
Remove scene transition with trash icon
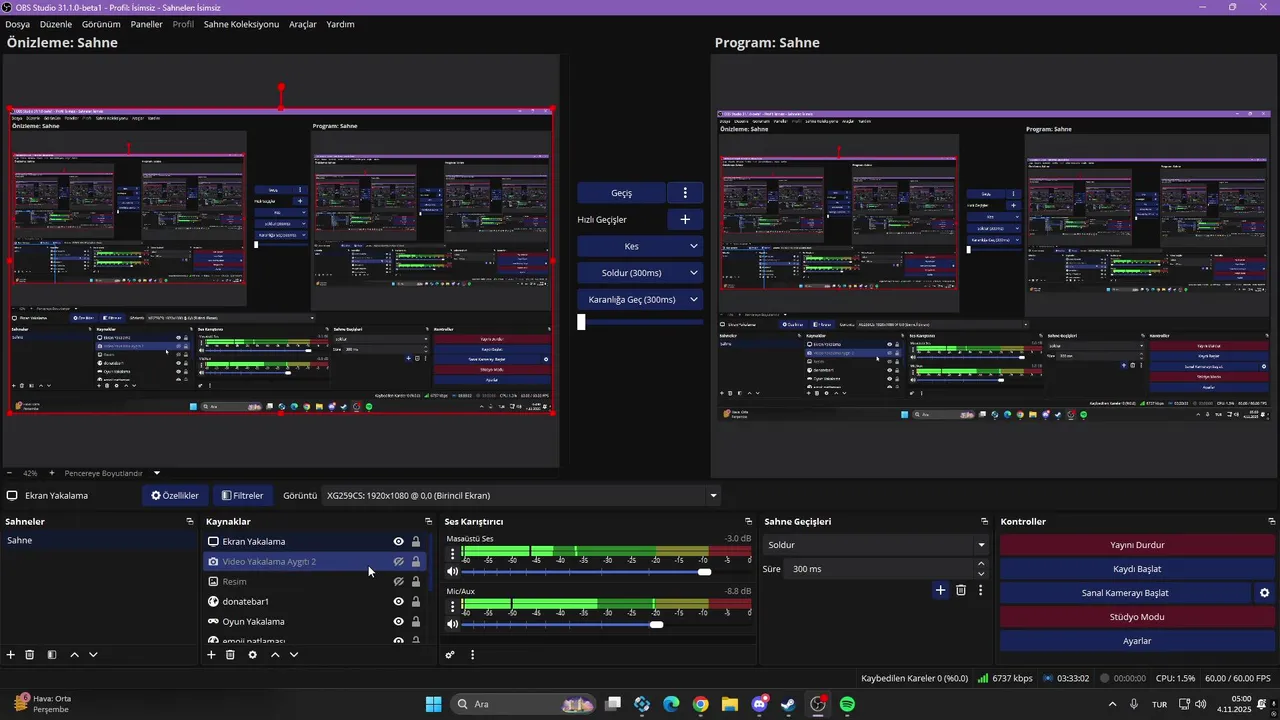[961, 590]
